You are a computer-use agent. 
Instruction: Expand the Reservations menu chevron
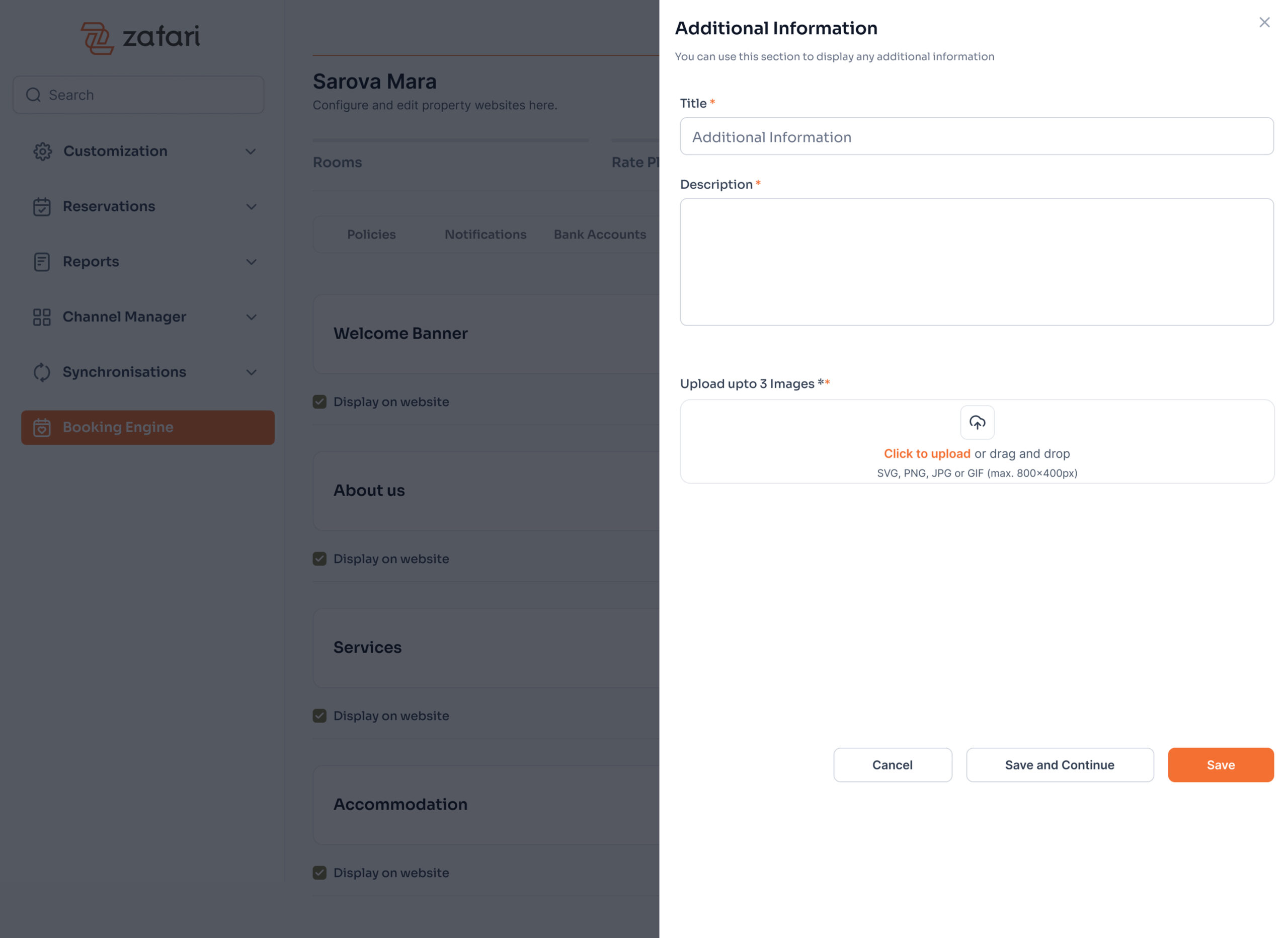[x=251, y=207]
